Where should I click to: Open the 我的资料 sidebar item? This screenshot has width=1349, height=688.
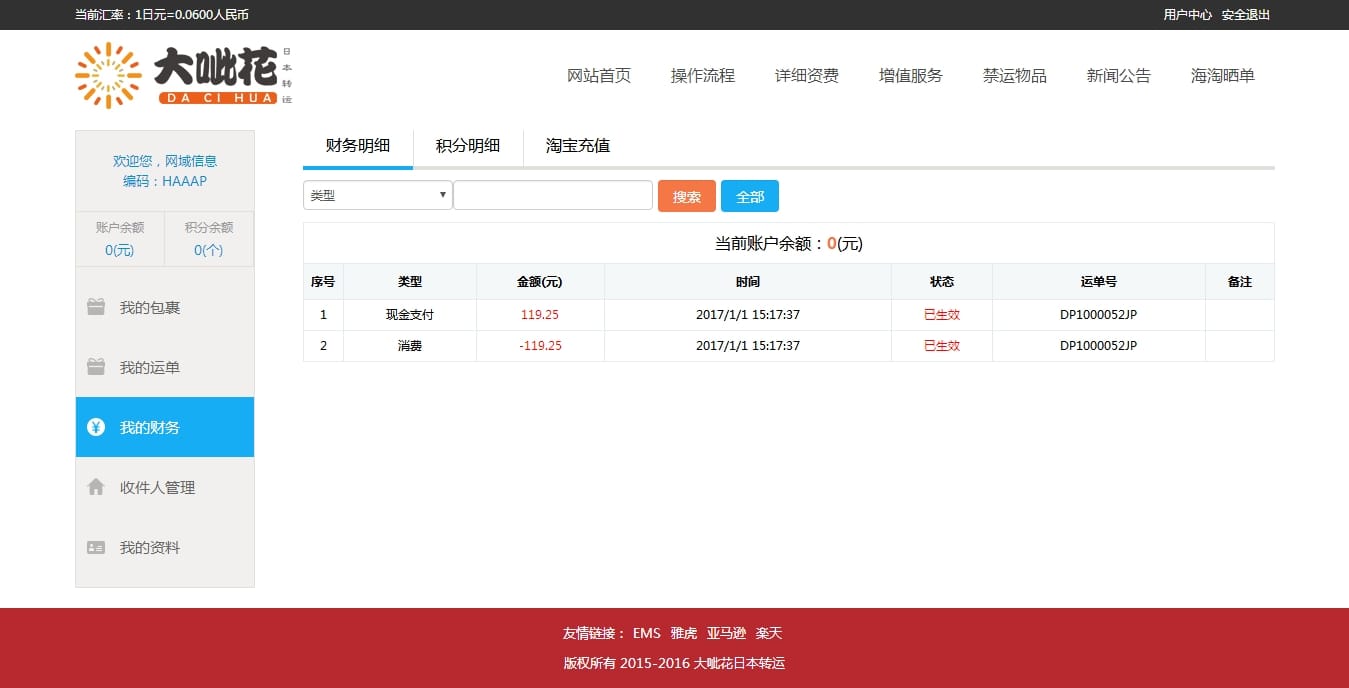coord(165,547)
